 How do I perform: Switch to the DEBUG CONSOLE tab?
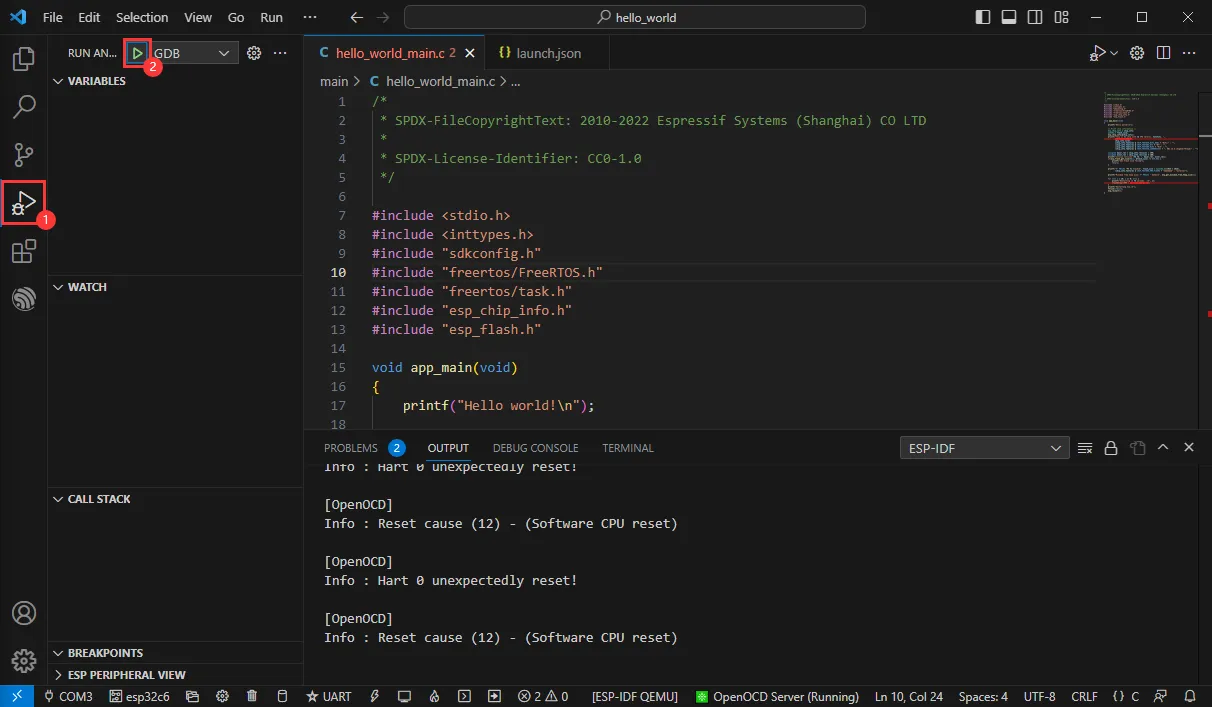tap(535, 448)
